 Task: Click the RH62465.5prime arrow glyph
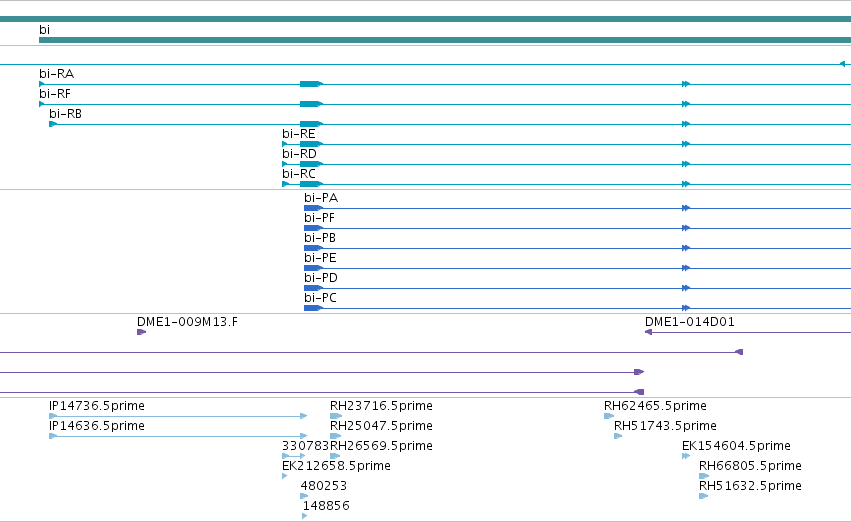[x=609, y=416]
